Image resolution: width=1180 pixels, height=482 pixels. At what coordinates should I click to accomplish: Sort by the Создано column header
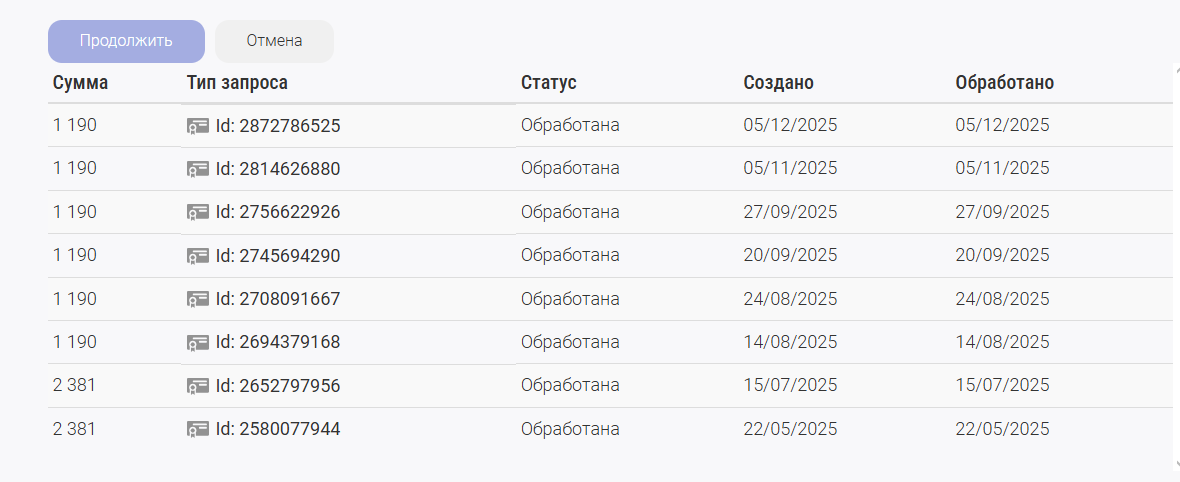pos(778,83)
